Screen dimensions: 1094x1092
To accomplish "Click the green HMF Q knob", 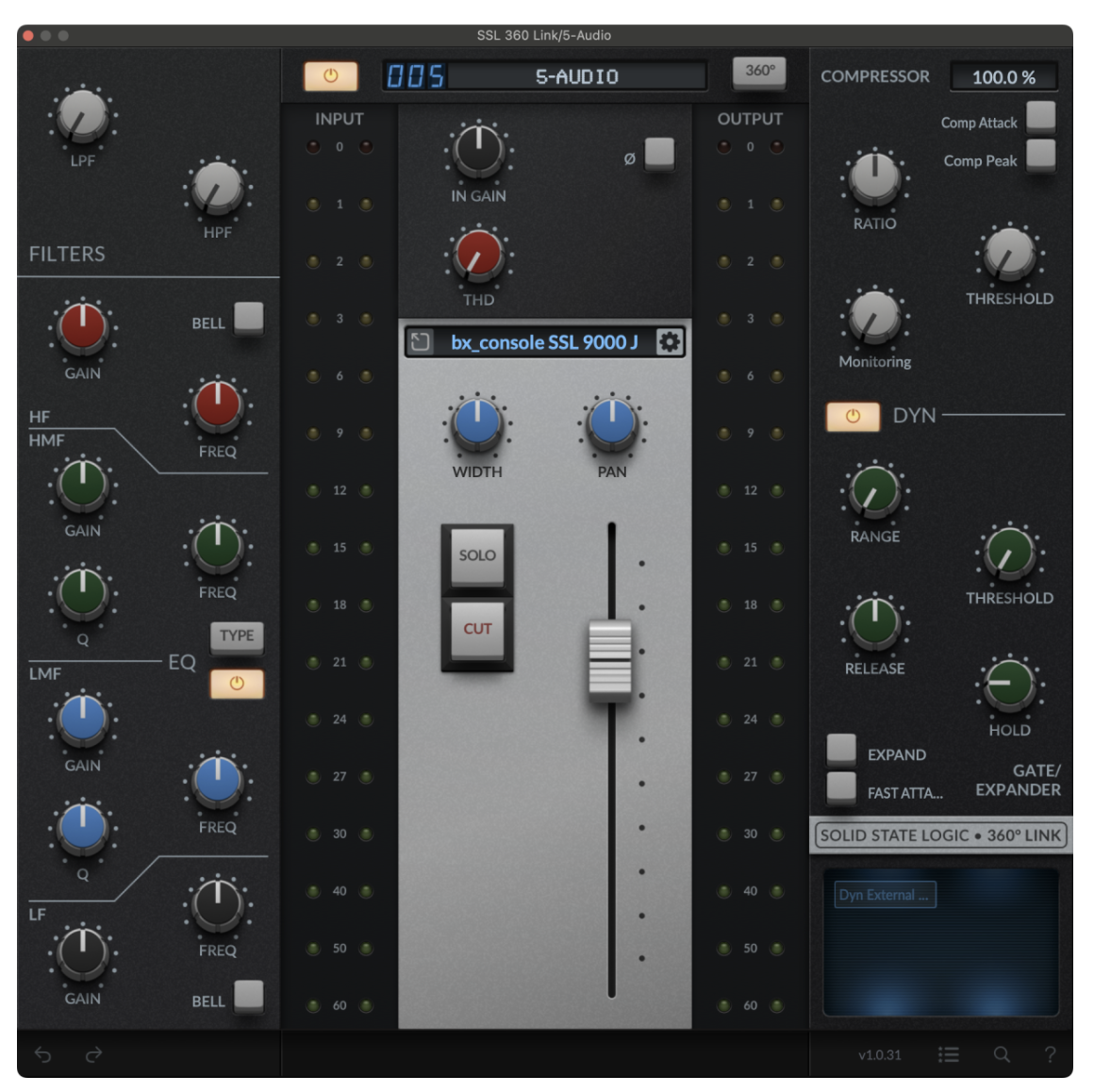I will [82, 594].
